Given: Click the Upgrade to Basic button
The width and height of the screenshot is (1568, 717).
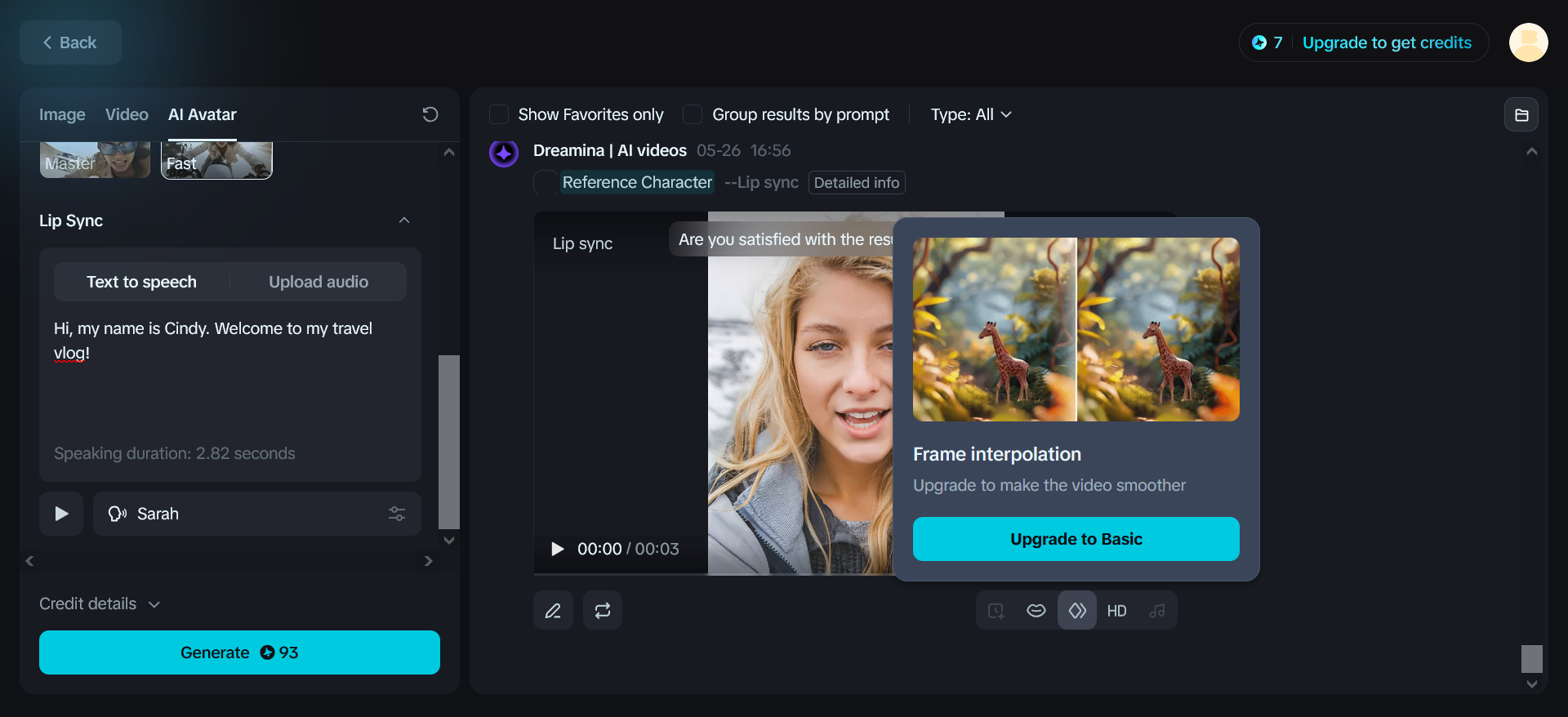Looking at the screenshot, I should tap(1076, 539).
